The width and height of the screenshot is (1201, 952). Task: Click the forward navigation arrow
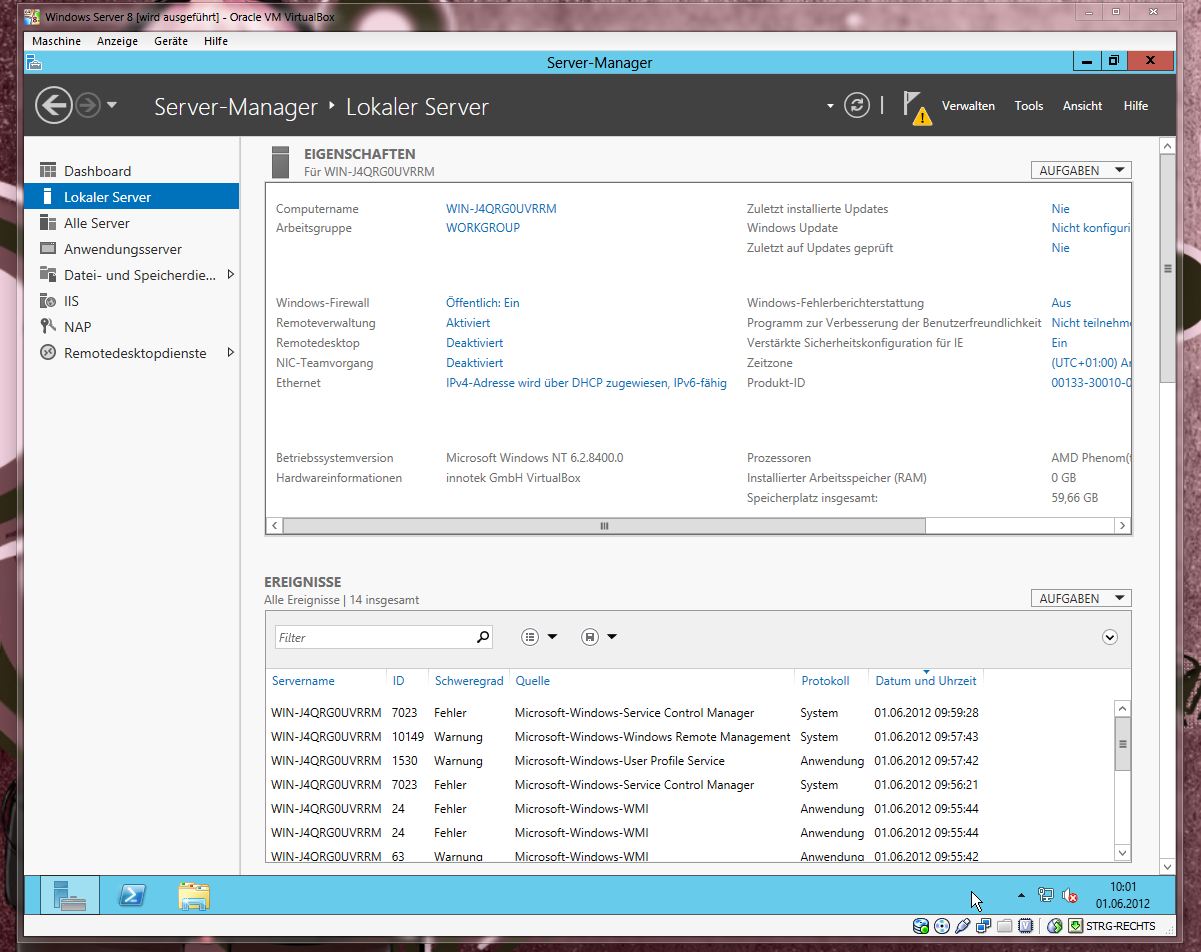[88, 105]
